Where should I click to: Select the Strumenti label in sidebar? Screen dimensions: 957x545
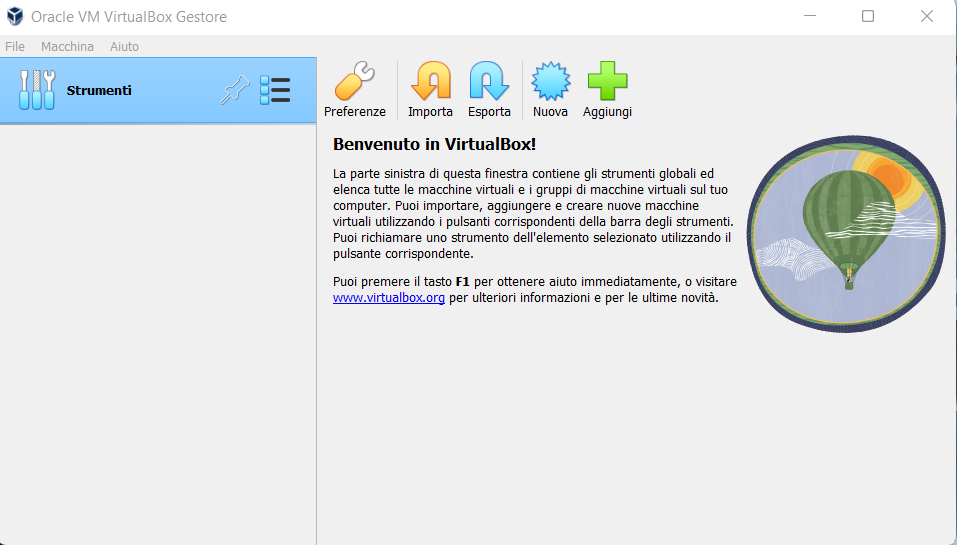pyautogui.click(x=99, y=90)
